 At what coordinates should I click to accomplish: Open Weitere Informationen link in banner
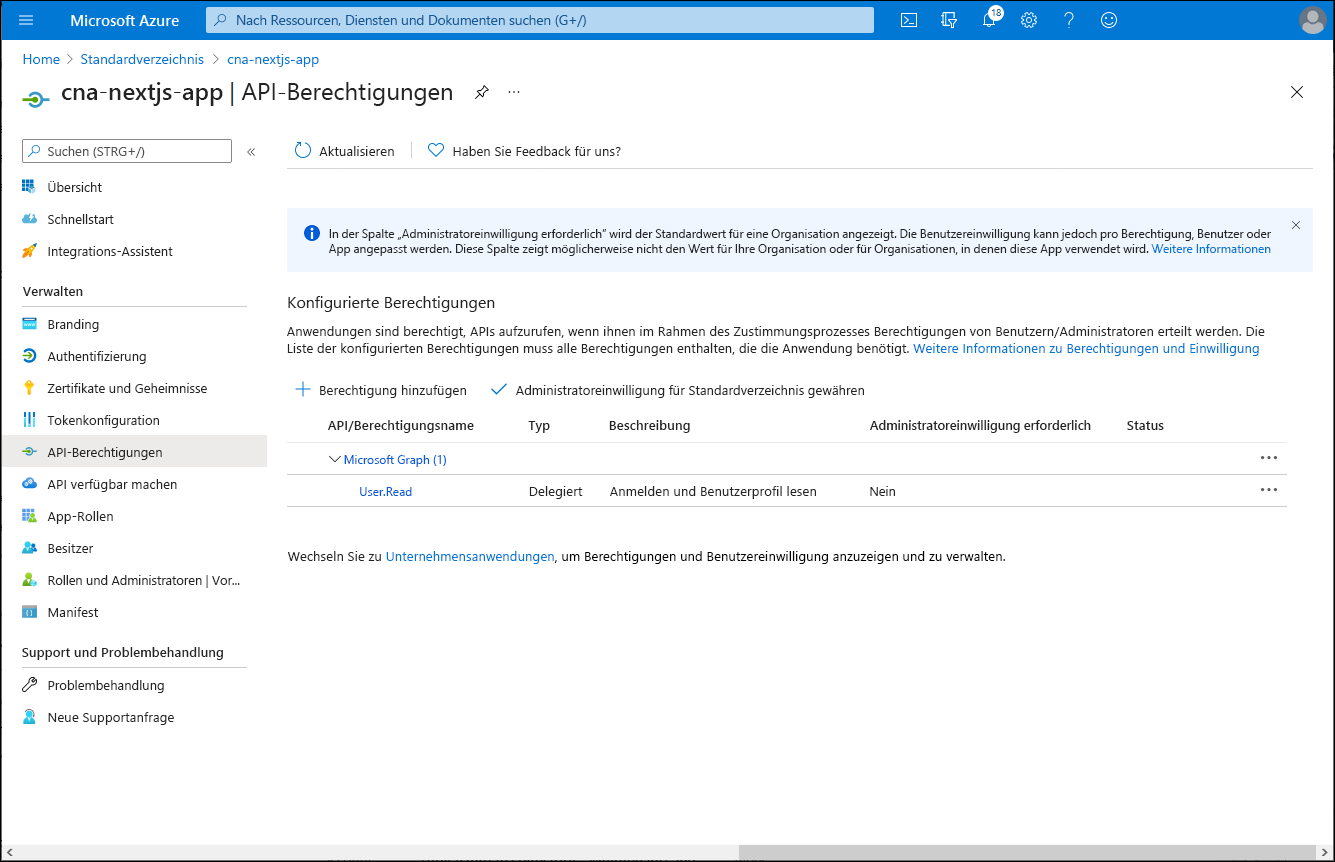(x=1211, y=249)
